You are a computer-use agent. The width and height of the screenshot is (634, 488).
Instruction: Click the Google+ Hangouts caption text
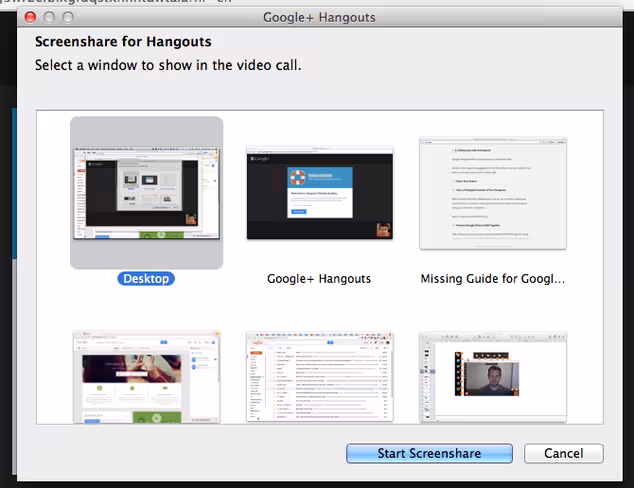click(319, 279)
